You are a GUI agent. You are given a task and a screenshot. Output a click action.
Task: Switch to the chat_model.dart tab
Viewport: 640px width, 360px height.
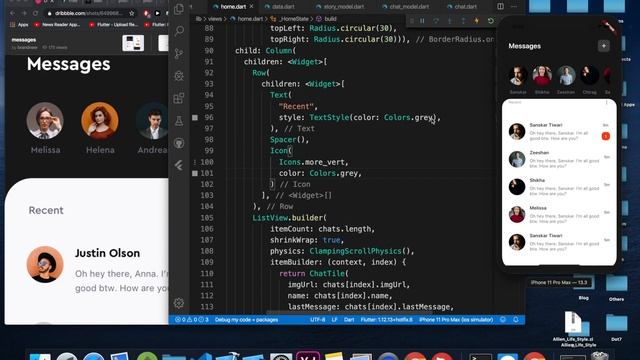406,7
